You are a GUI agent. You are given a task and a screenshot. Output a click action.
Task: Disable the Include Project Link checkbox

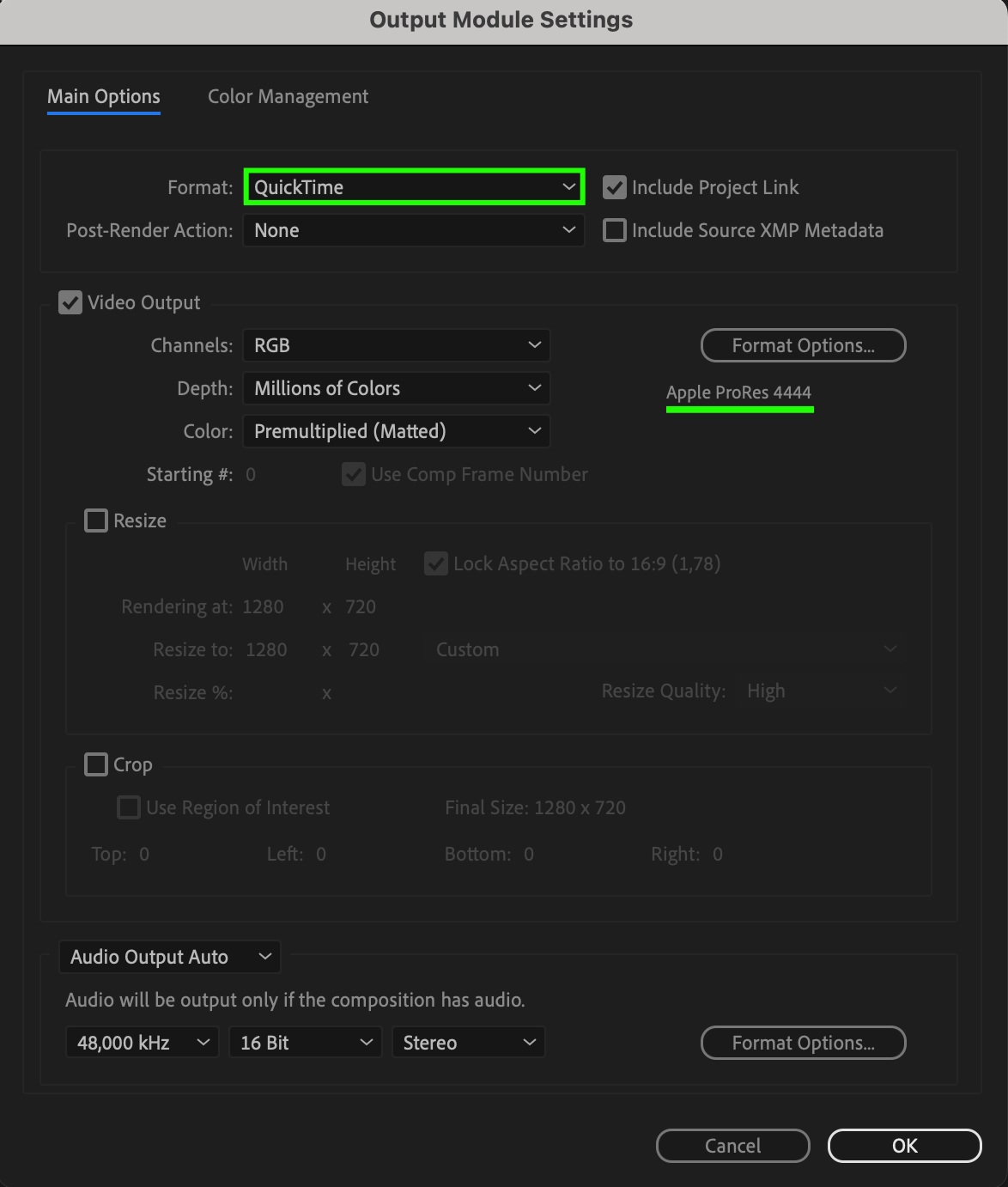click(x=615, y=187)
